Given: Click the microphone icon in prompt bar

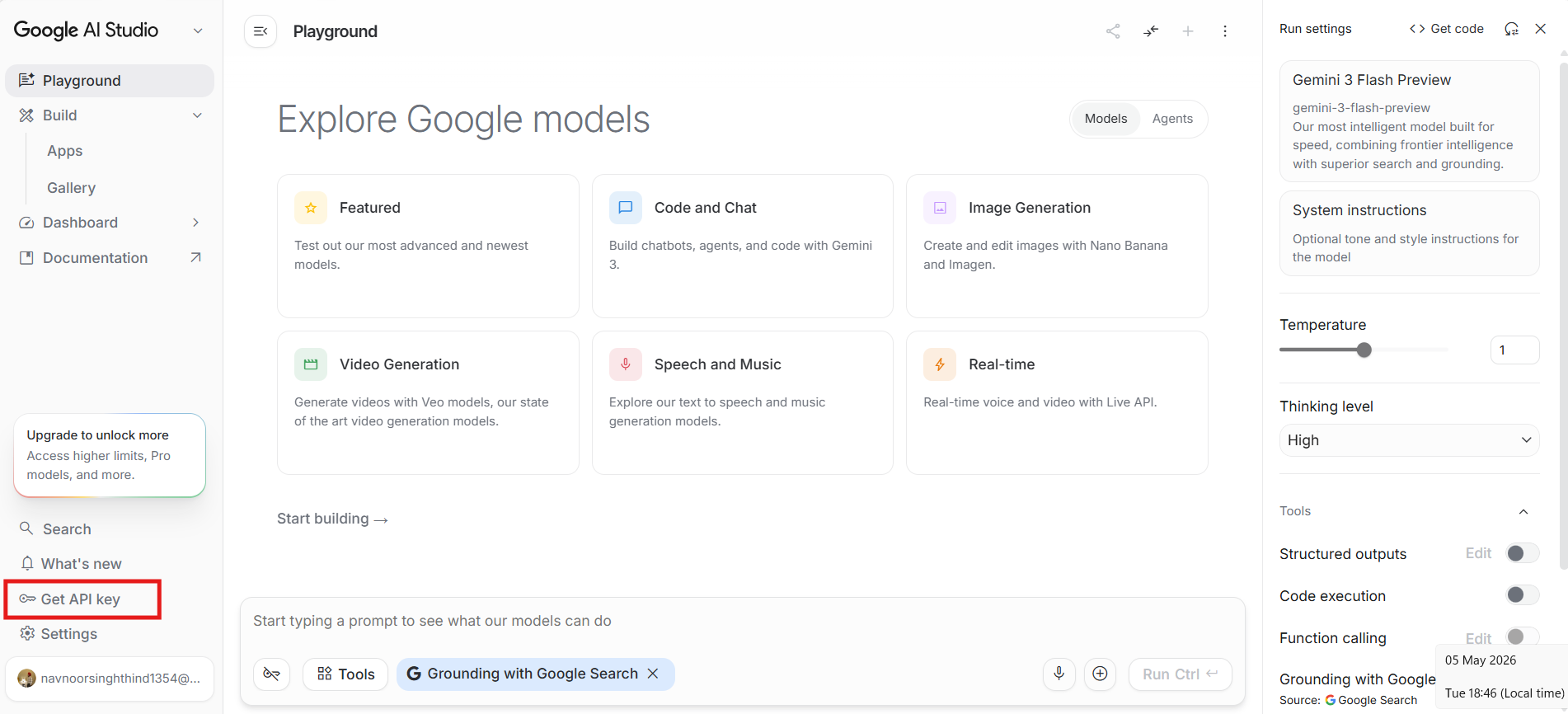Looking at the screenshot, I should click(x=1059, y=674).
